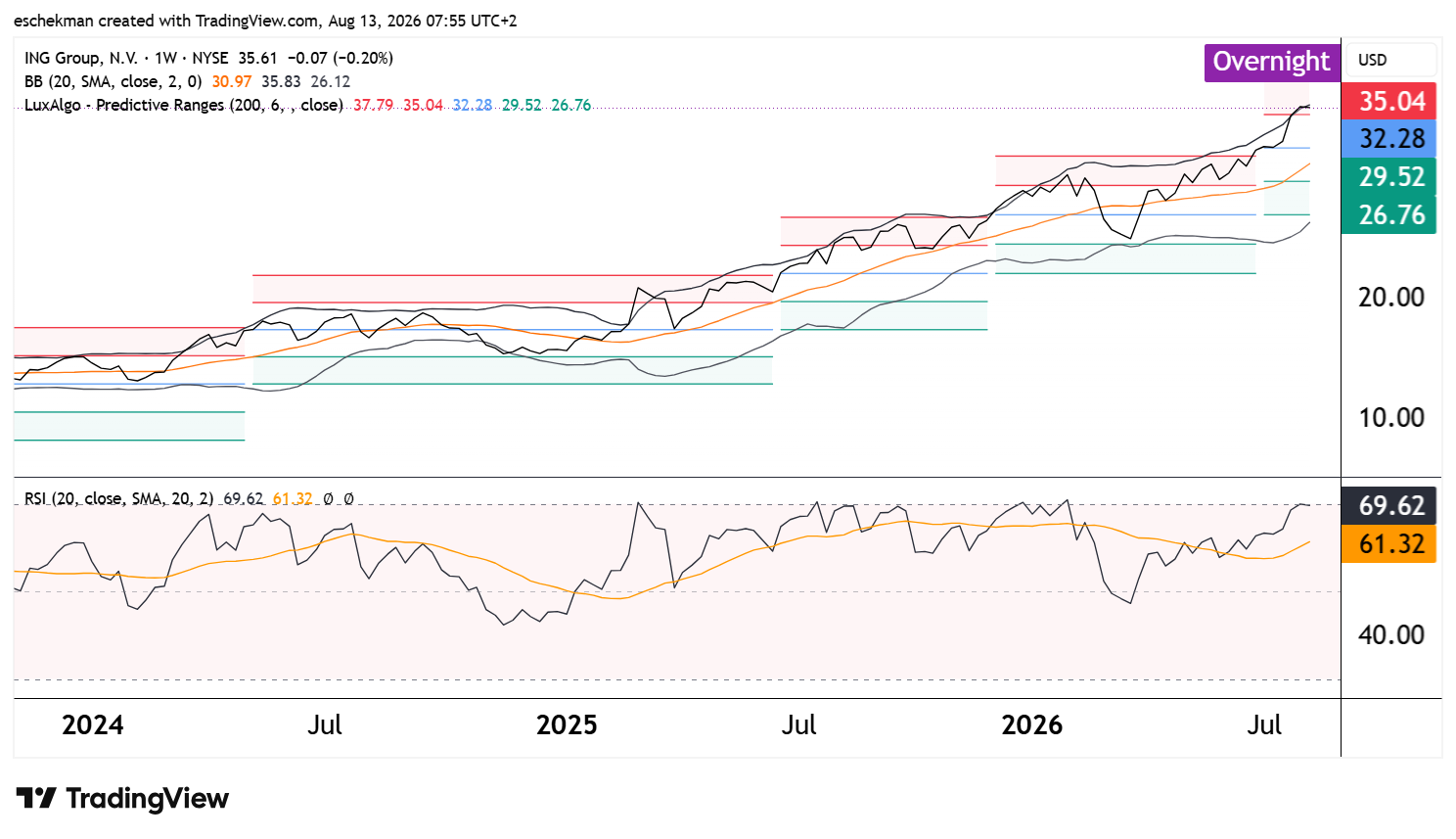The width and height of the screenshot is (1456, 839).
Task: Click the 10.00 price scale label
Action: tap(1391, 418)
